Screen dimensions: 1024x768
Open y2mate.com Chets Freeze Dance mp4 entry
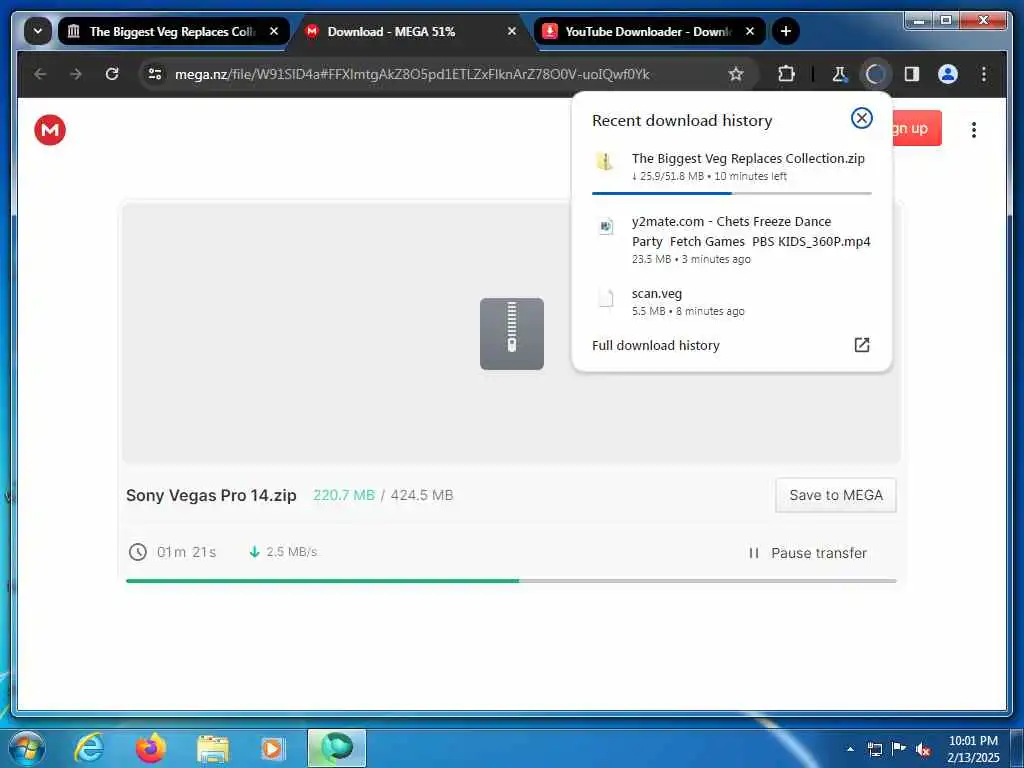(731, 240)
